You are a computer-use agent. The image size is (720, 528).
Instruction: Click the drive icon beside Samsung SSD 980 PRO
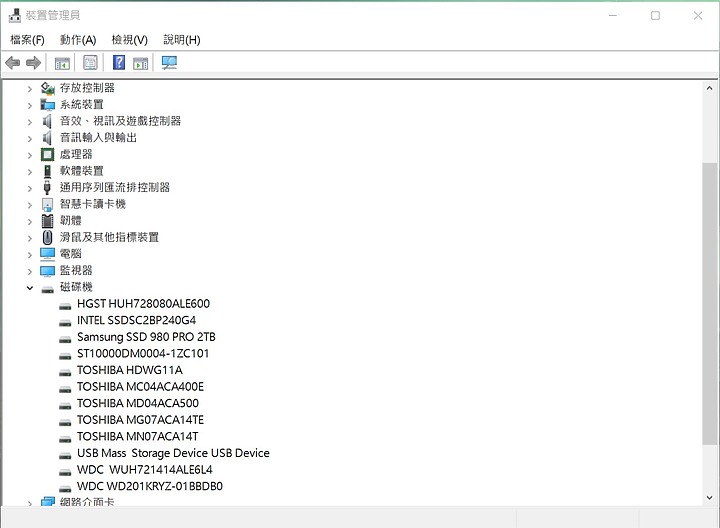click(x=65, y=339)
